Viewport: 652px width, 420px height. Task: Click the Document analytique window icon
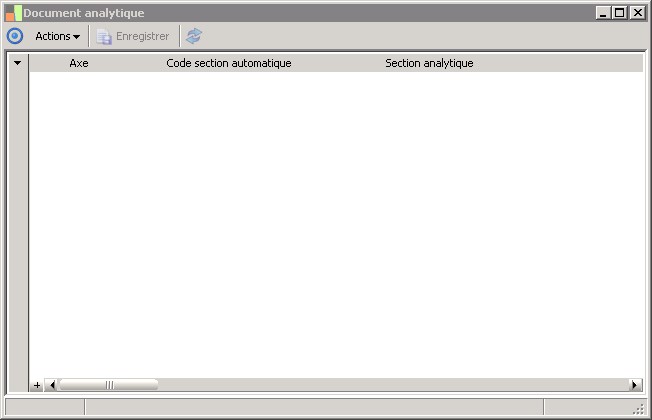(x=14, y=13)
